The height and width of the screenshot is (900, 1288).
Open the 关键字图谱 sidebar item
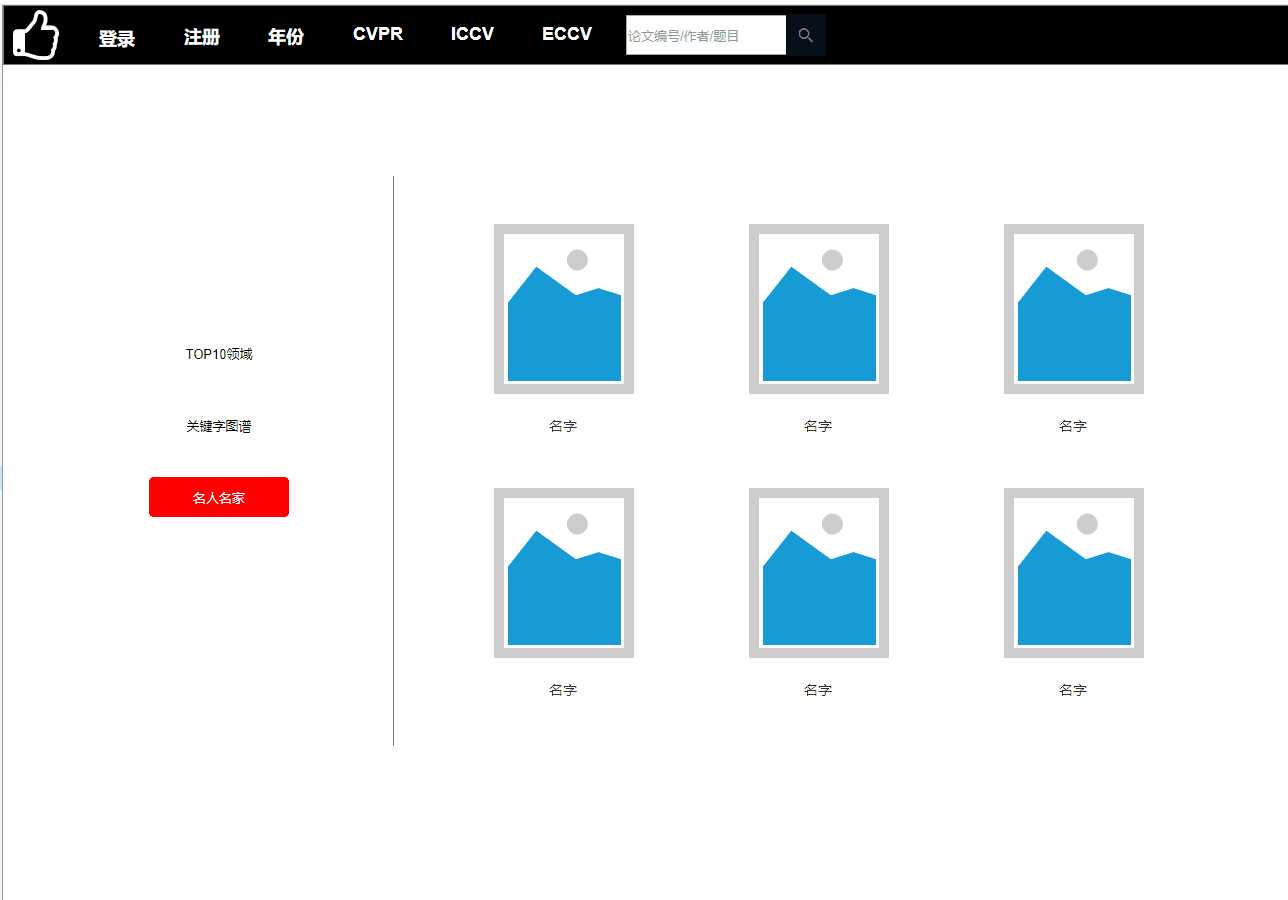[219, 426]
